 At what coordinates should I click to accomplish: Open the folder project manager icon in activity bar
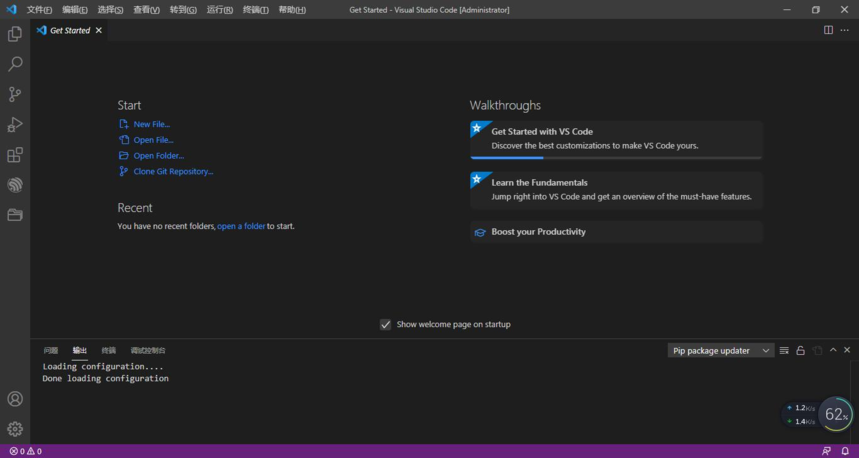(x=15, y=215)
